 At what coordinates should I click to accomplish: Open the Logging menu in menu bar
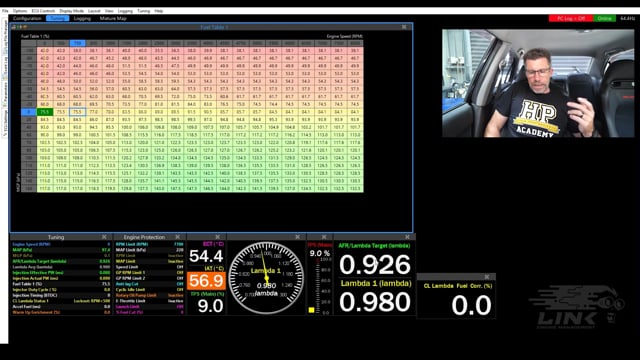tap(125, 11)
